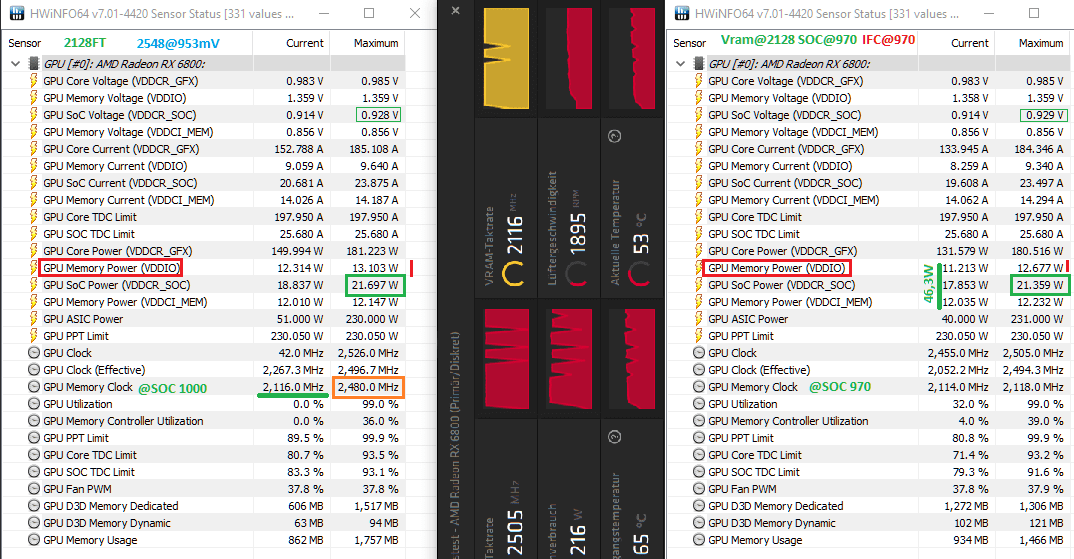This screenshot has width=1074, height=559.
Task: Click clock icon of GPU Clock in right window
Action: [699, 353]
